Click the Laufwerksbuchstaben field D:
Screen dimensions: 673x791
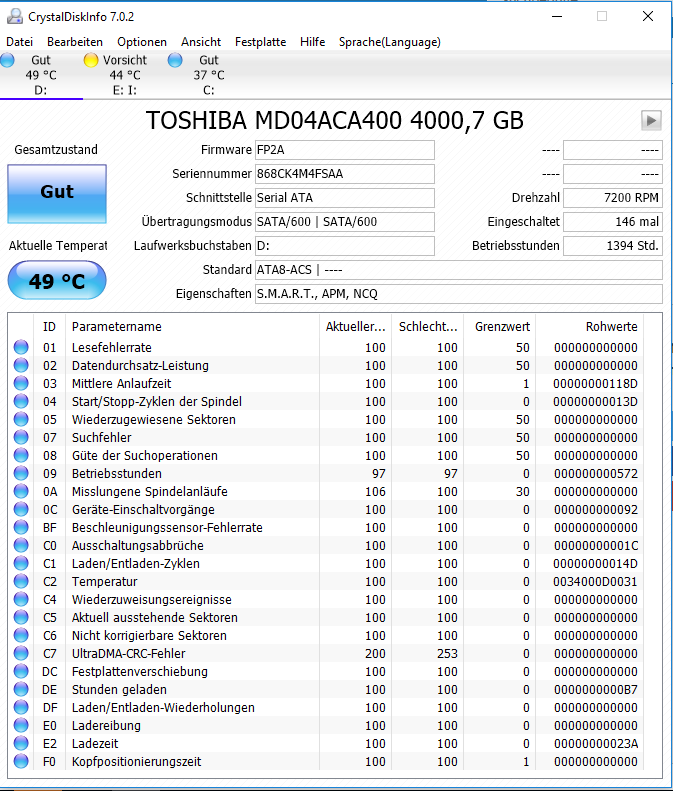click(345, 246)
